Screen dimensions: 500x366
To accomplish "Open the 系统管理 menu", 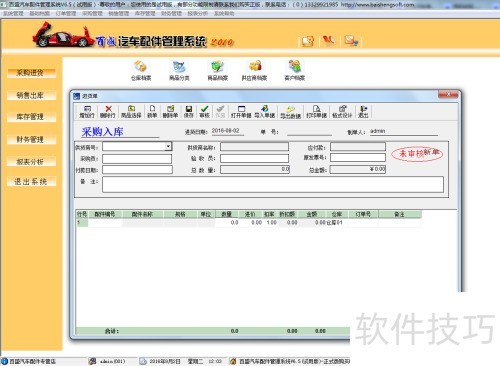I will point(13,13).
